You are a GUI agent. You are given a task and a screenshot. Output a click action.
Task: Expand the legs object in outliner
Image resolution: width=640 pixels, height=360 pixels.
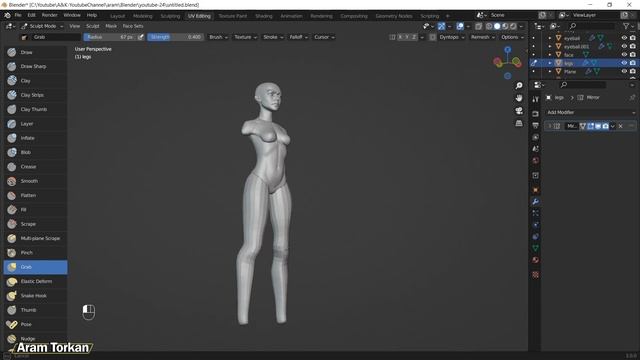[550, 63]
